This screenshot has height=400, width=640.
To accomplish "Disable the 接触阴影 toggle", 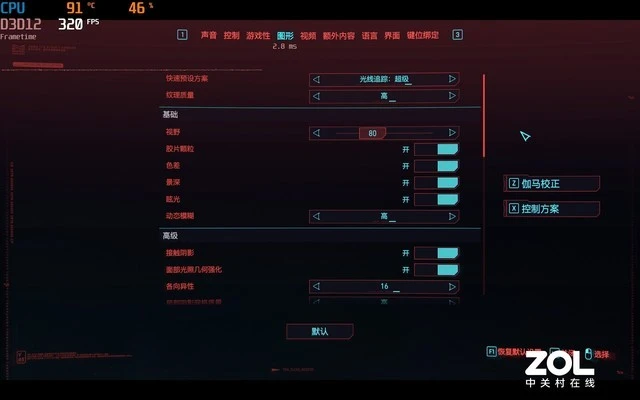I will tap(436, 253).
